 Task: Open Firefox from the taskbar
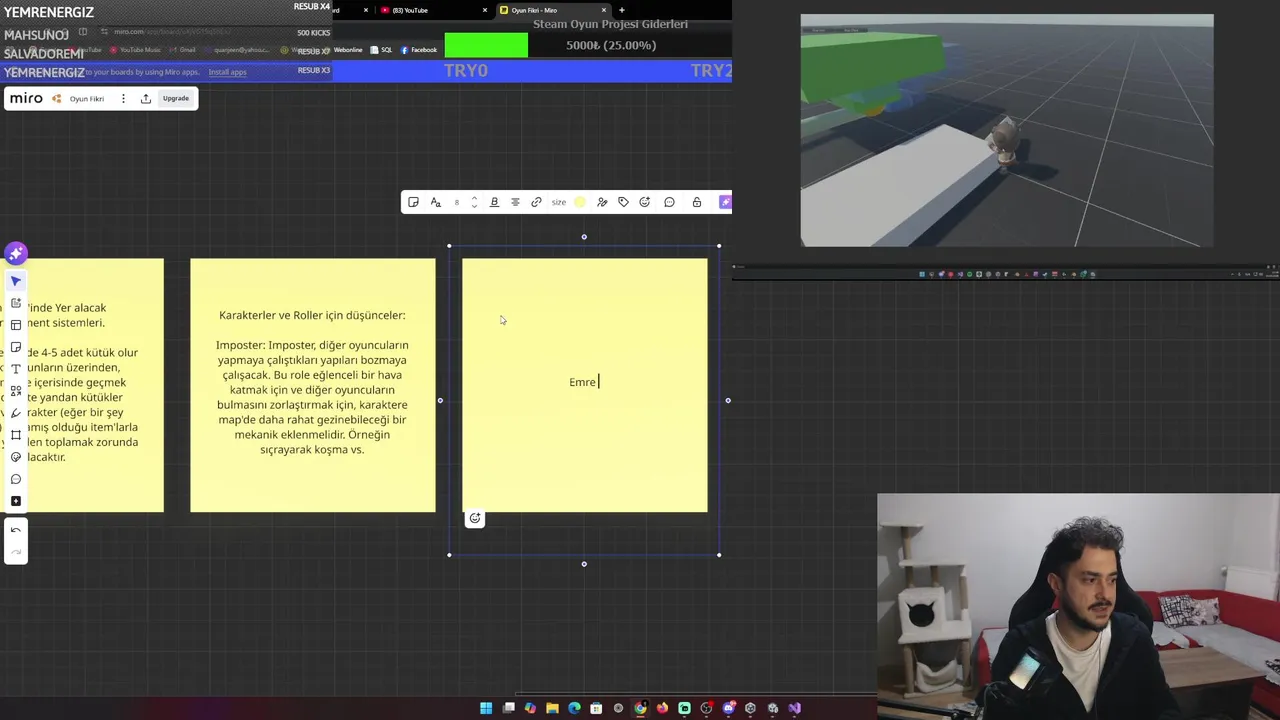[x=662, y=708]
